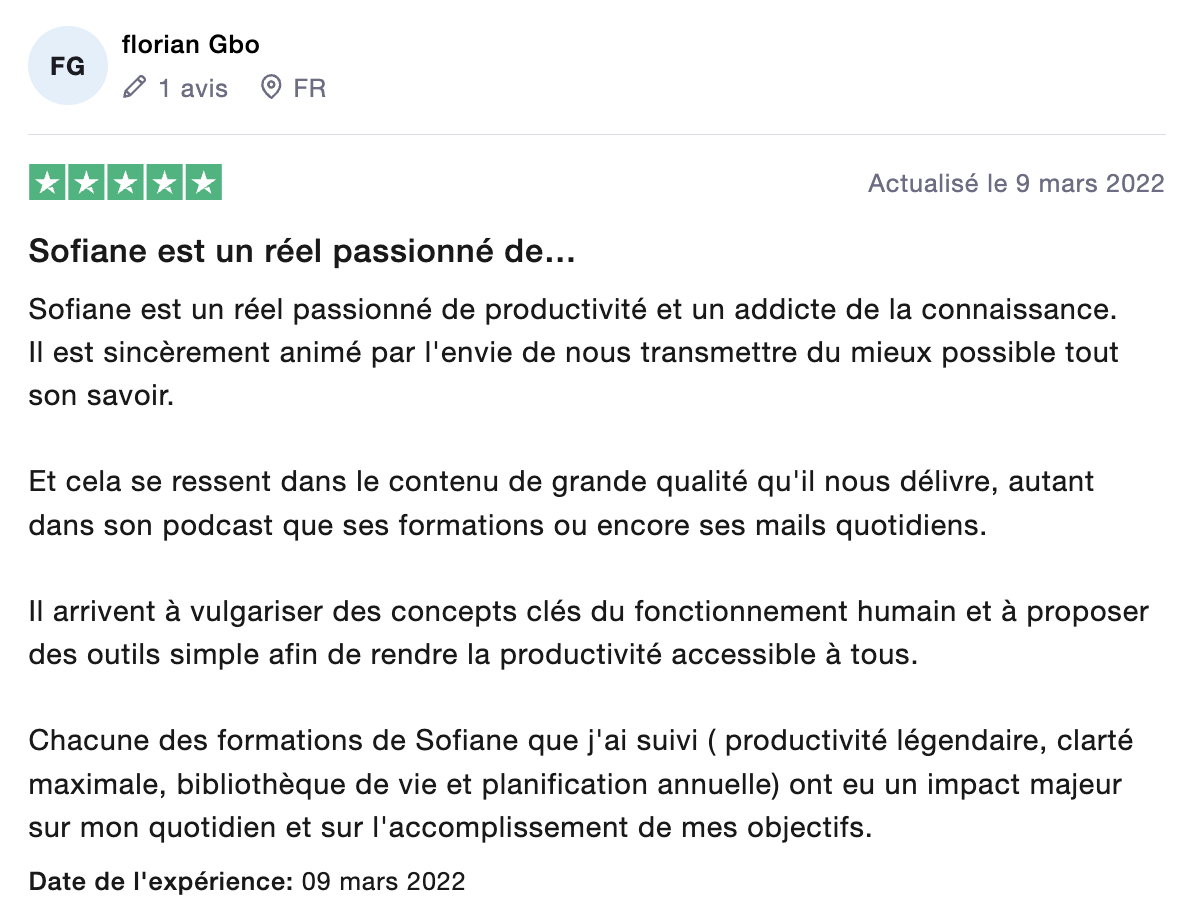Click the second green rating star
The width and height of the screenshot is (1194, 920).
tap(86, 183)
